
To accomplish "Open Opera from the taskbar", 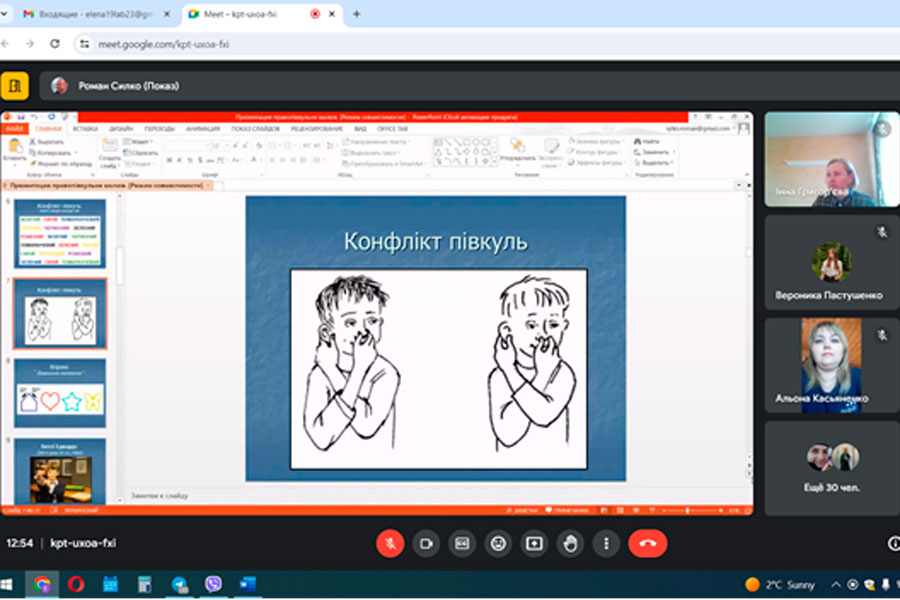I will pos(76,584).
